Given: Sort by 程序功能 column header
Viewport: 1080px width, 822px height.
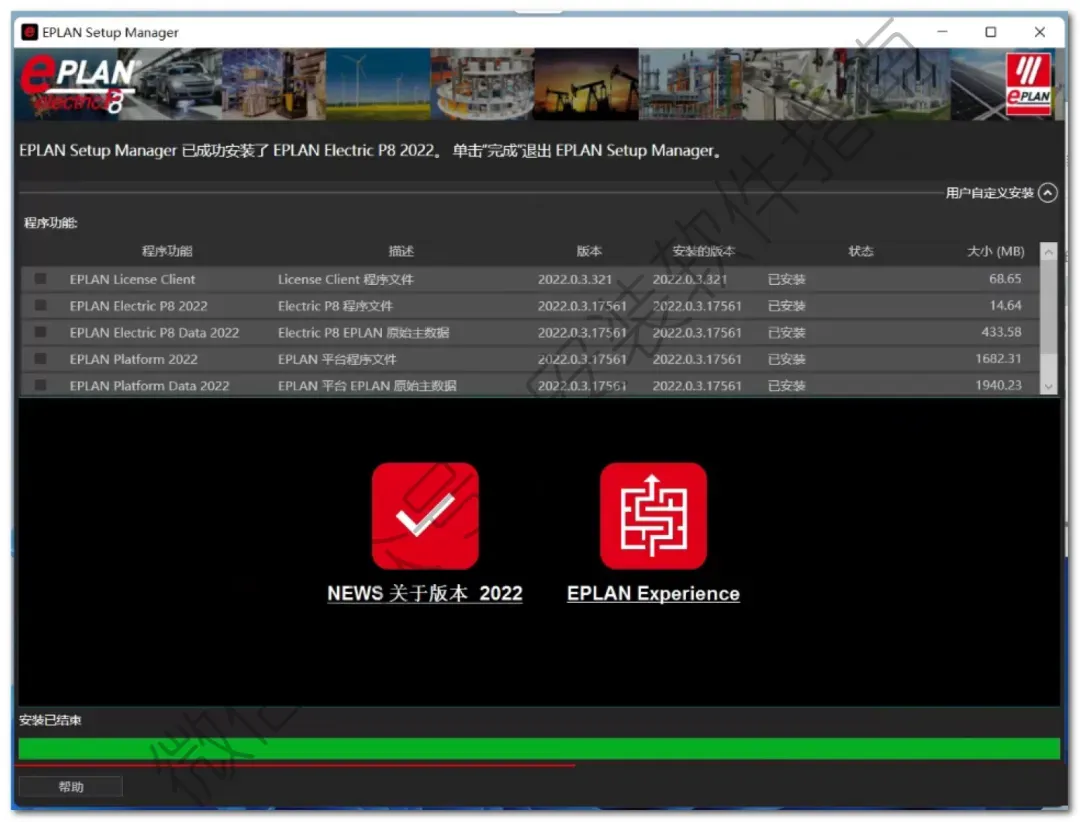Looking at the screenshot, I should point(167,251).
